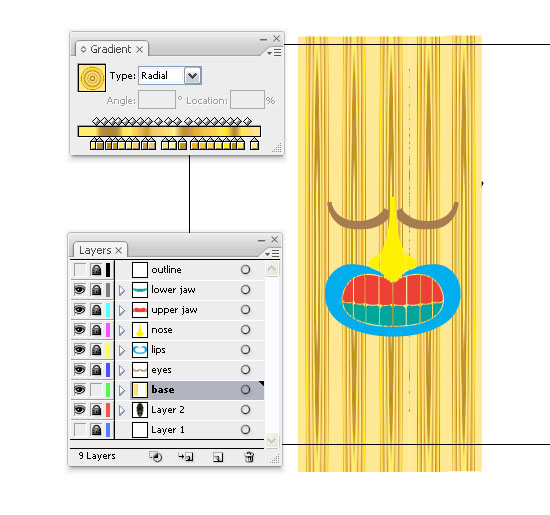
Task: Click the Angle input field
Action: (157, 100)
